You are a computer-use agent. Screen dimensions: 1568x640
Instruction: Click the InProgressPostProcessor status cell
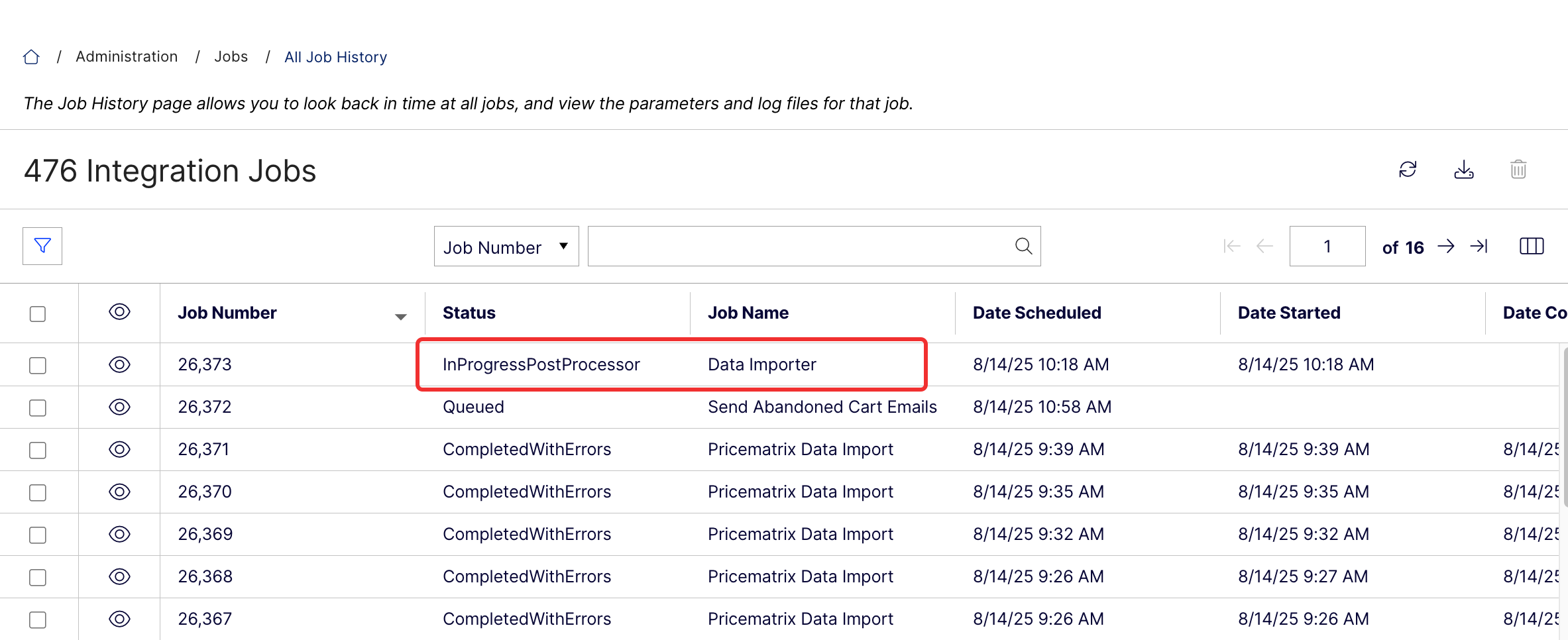541,364
